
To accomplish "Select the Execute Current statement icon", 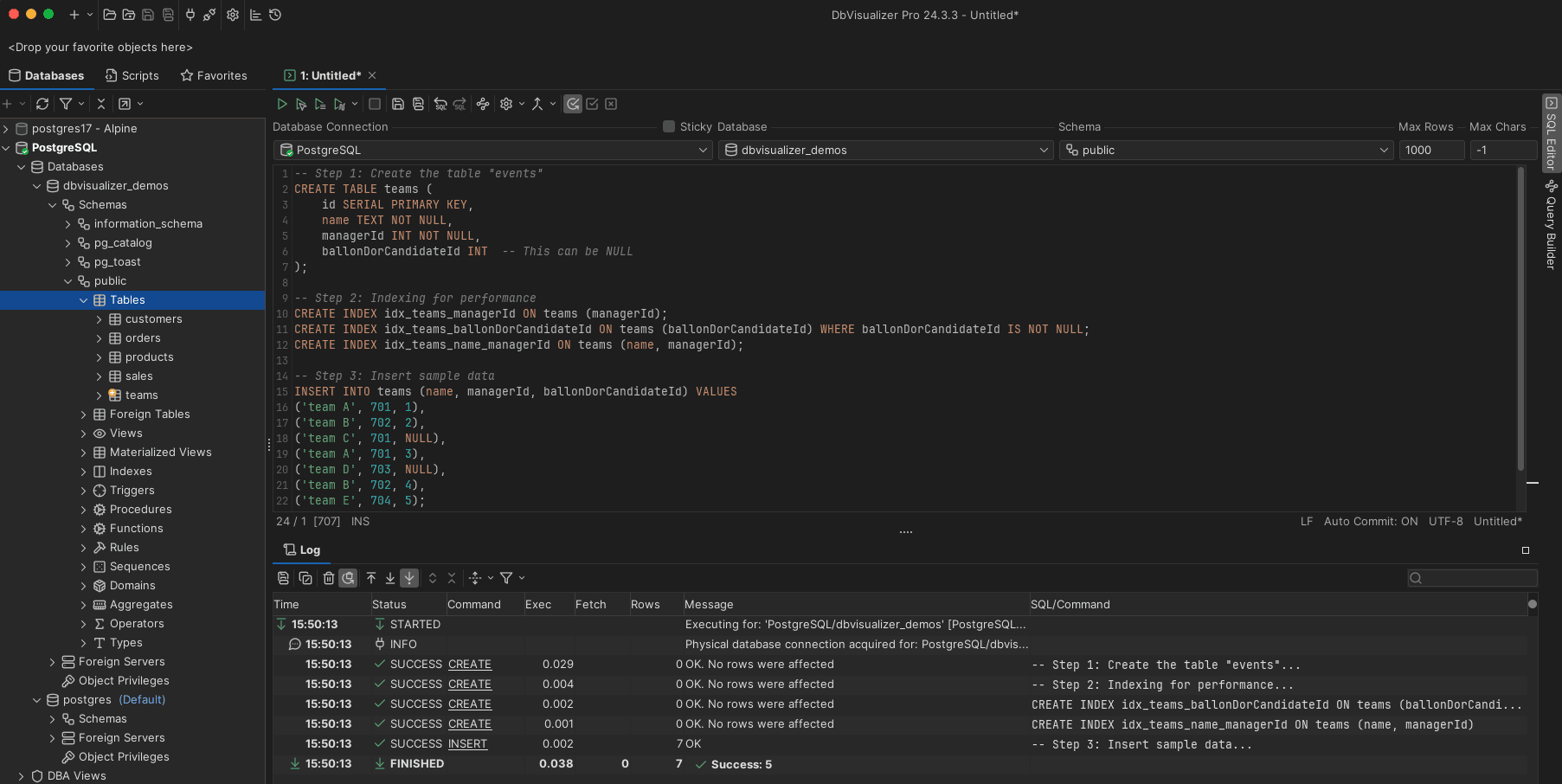I will [x=301, y=104].
